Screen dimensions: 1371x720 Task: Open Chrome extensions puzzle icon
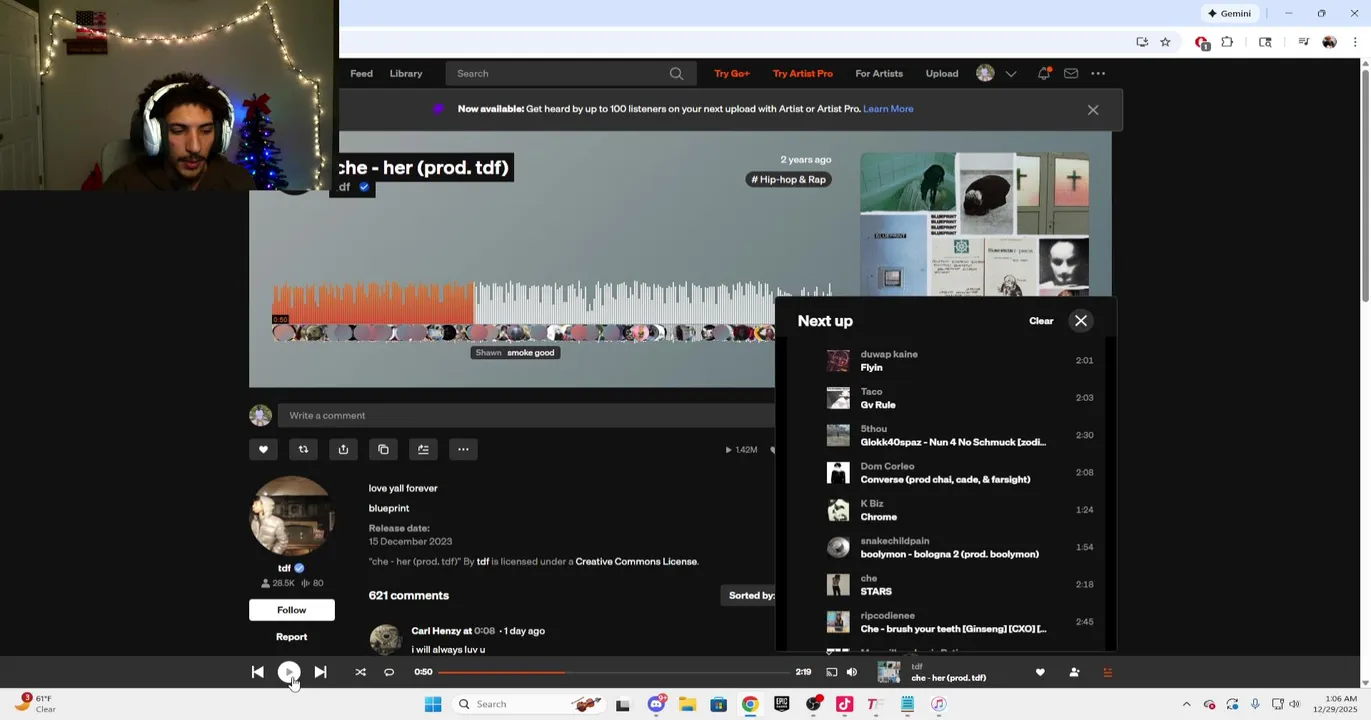coord(1227,42)
